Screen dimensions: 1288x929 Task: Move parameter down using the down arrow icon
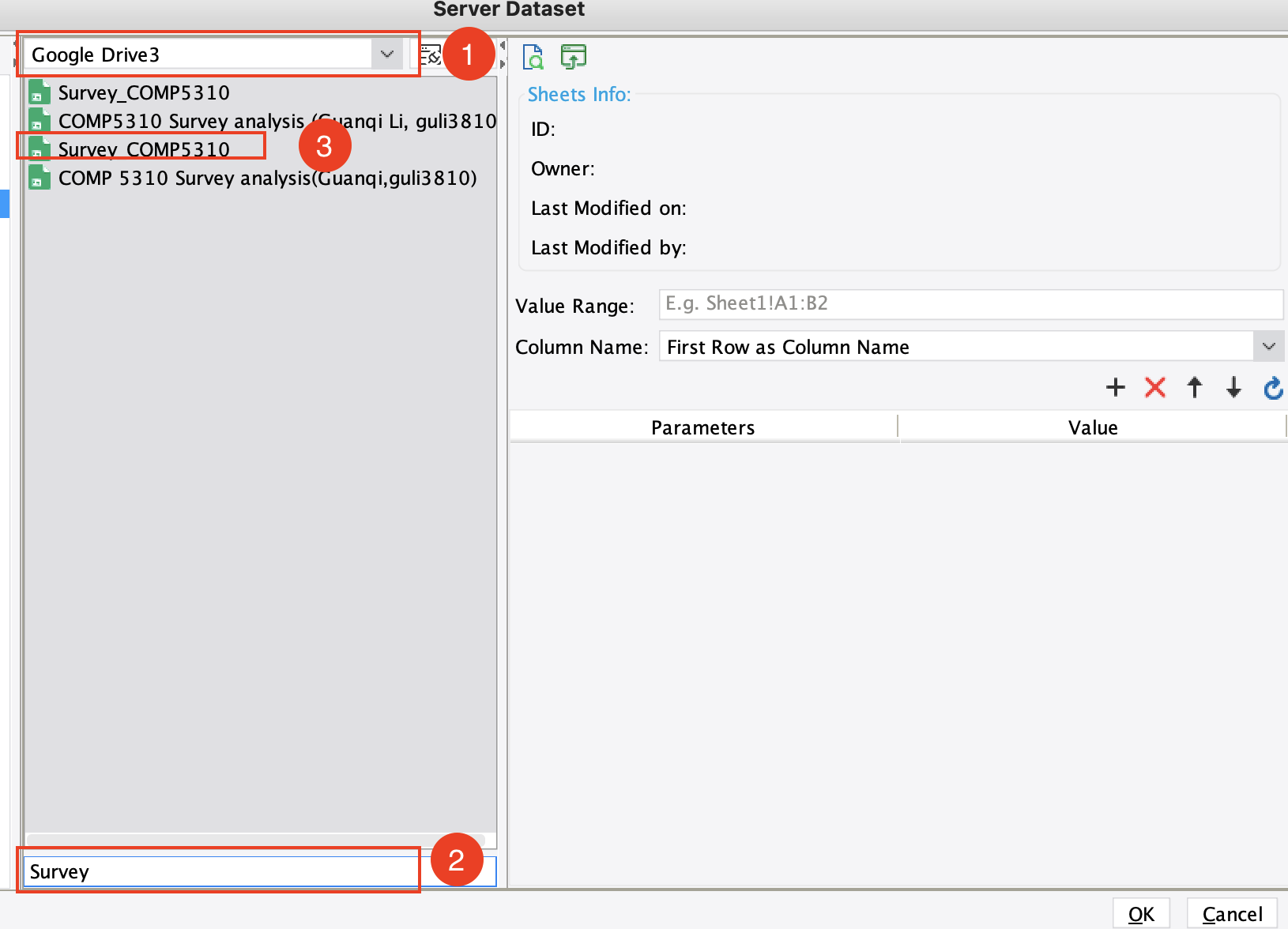[x=1233, y=388]
